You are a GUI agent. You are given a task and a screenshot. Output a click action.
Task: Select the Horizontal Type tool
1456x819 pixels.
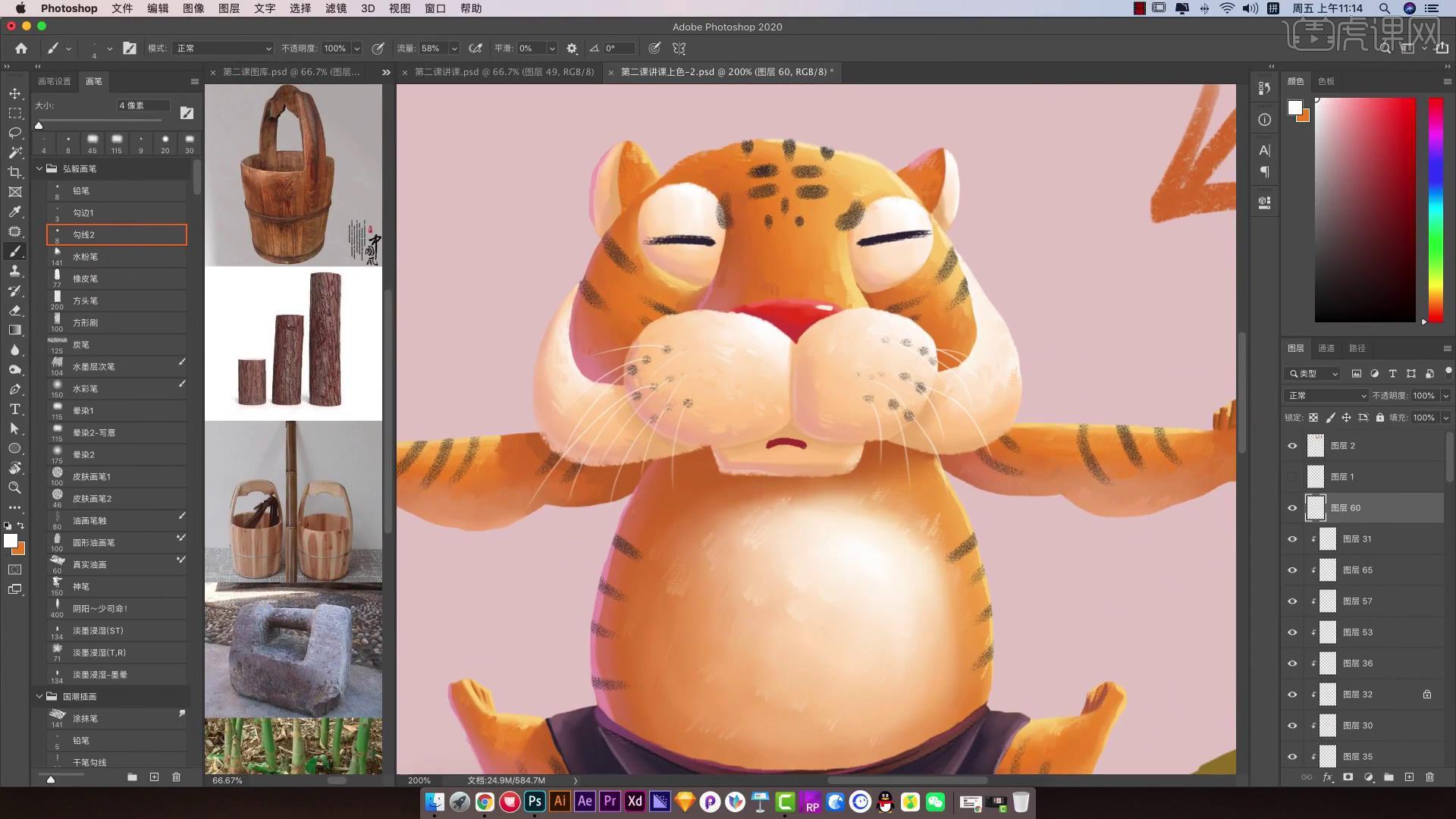coord(14,409)
